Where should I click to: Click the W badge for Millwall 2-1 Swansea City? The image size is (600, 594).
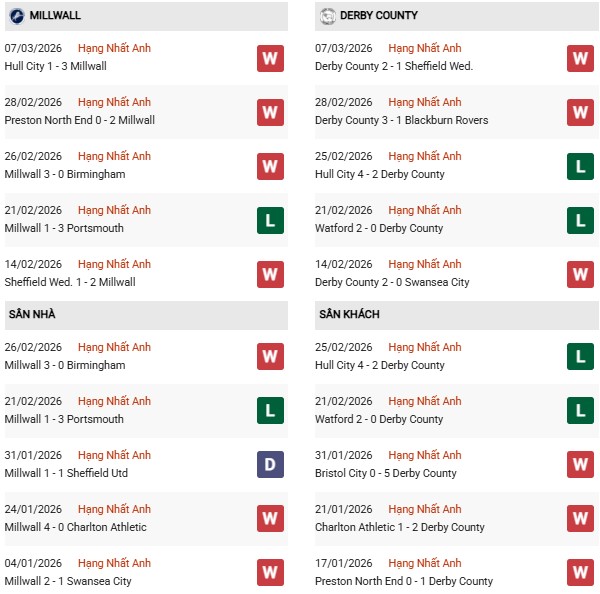(270, 573)
